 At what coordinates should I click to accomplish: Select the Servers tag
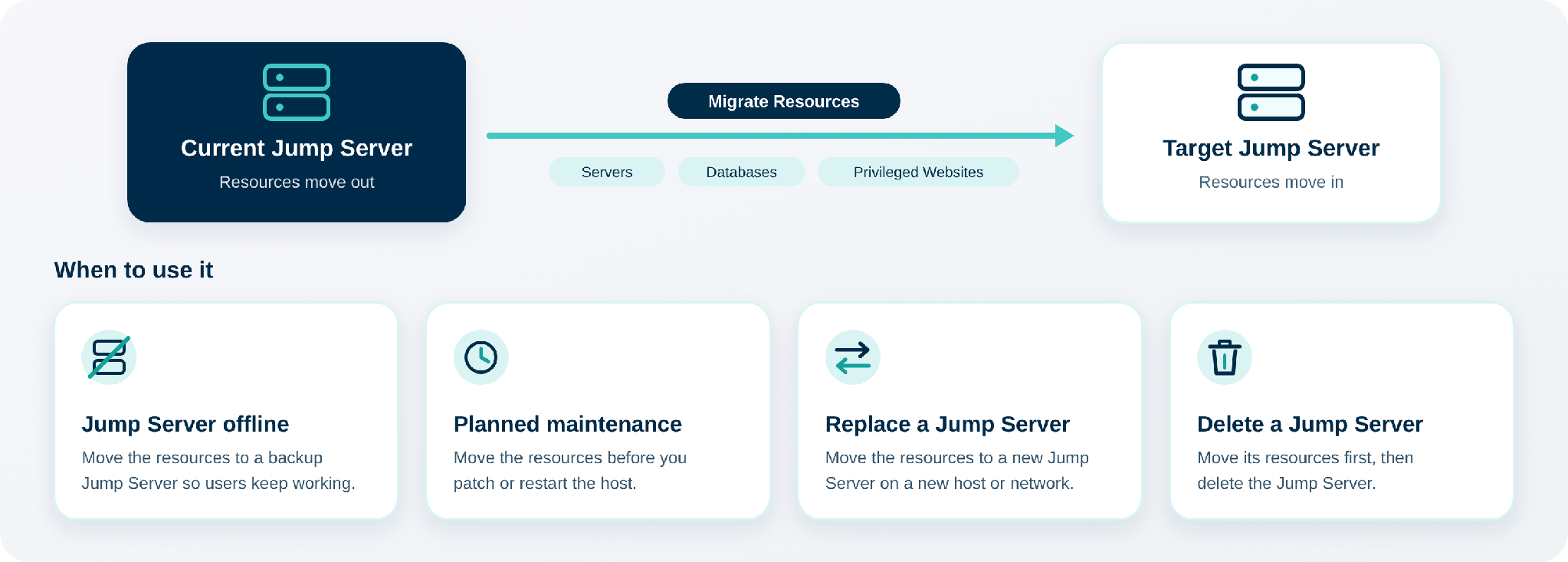pyautogui.click(x=606, y=172)
